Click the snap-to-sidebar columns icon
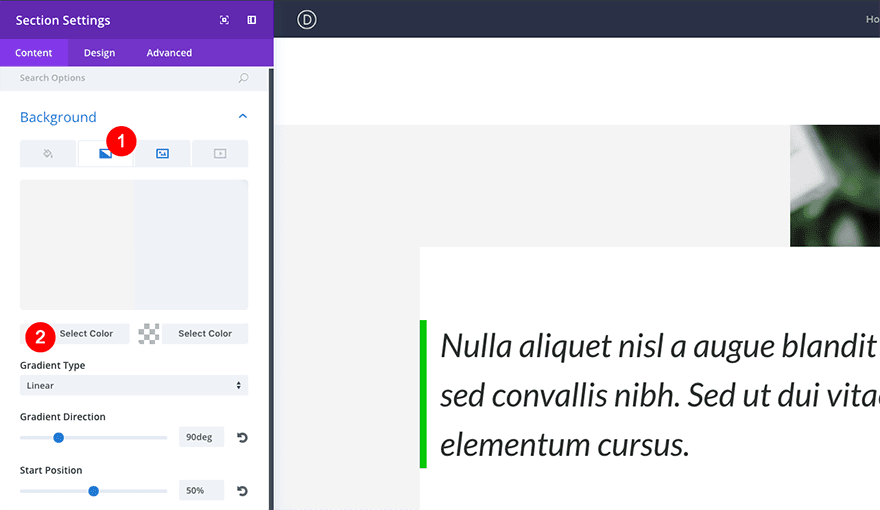 tap(252, 20)
